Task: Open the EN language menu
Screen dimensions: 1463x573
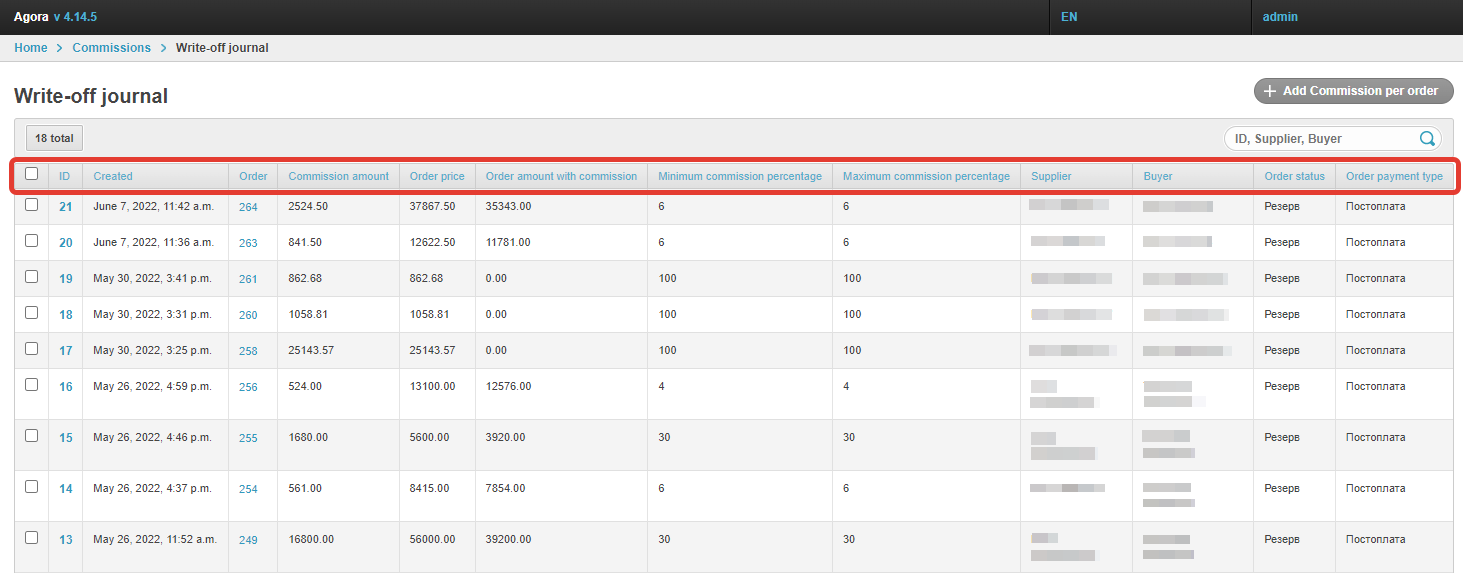Action: [1069, 17]
